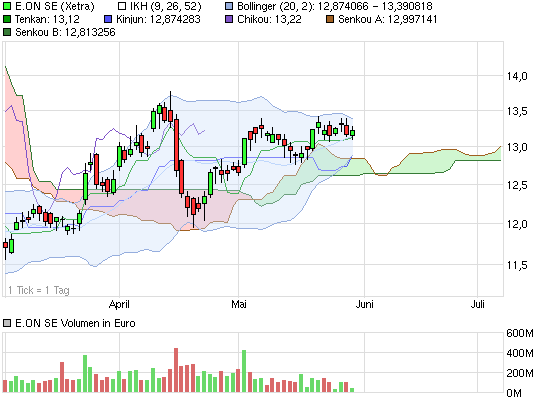
Task: Click the white IKH (9, 26, 52) legend swatch
Action: [122, 6]
